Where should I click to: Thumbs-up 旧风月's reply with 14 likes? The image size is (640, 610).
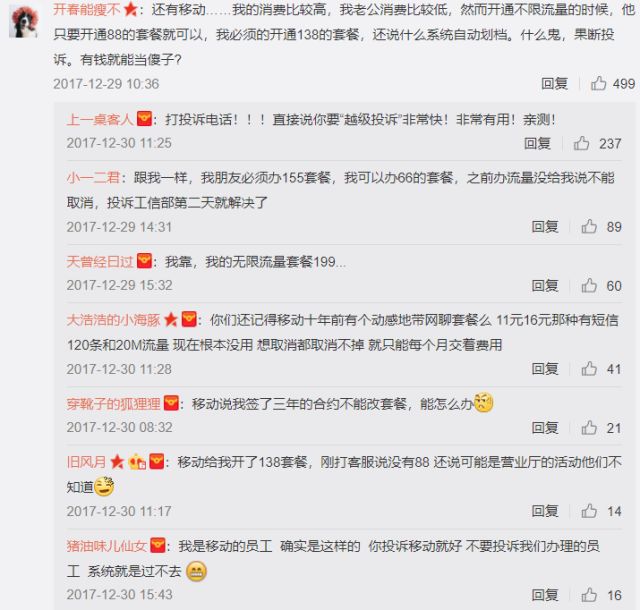coord(589,511)
